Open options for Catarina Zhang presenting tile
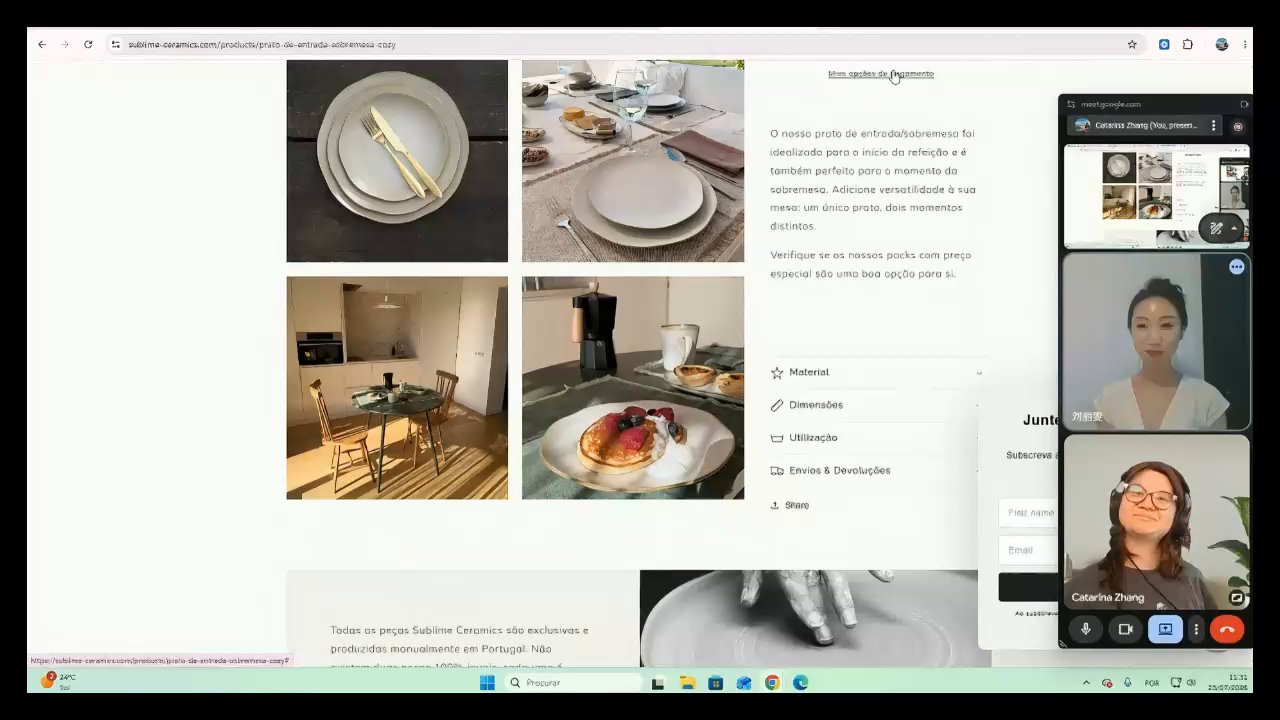Viewport: 1280px width, 720px height. click(x=1214, y=126)
